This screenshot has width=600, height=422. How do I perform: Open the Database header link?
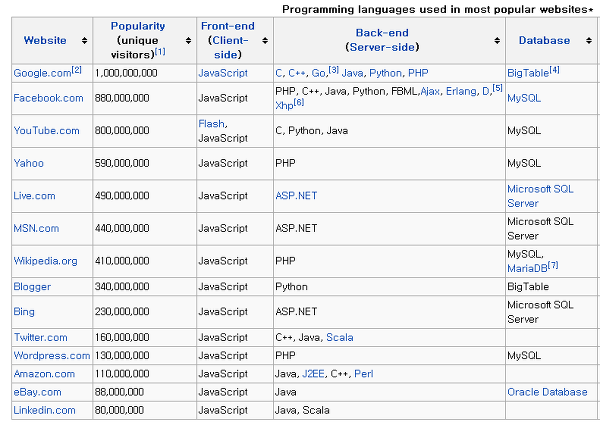tap(544, 41)
